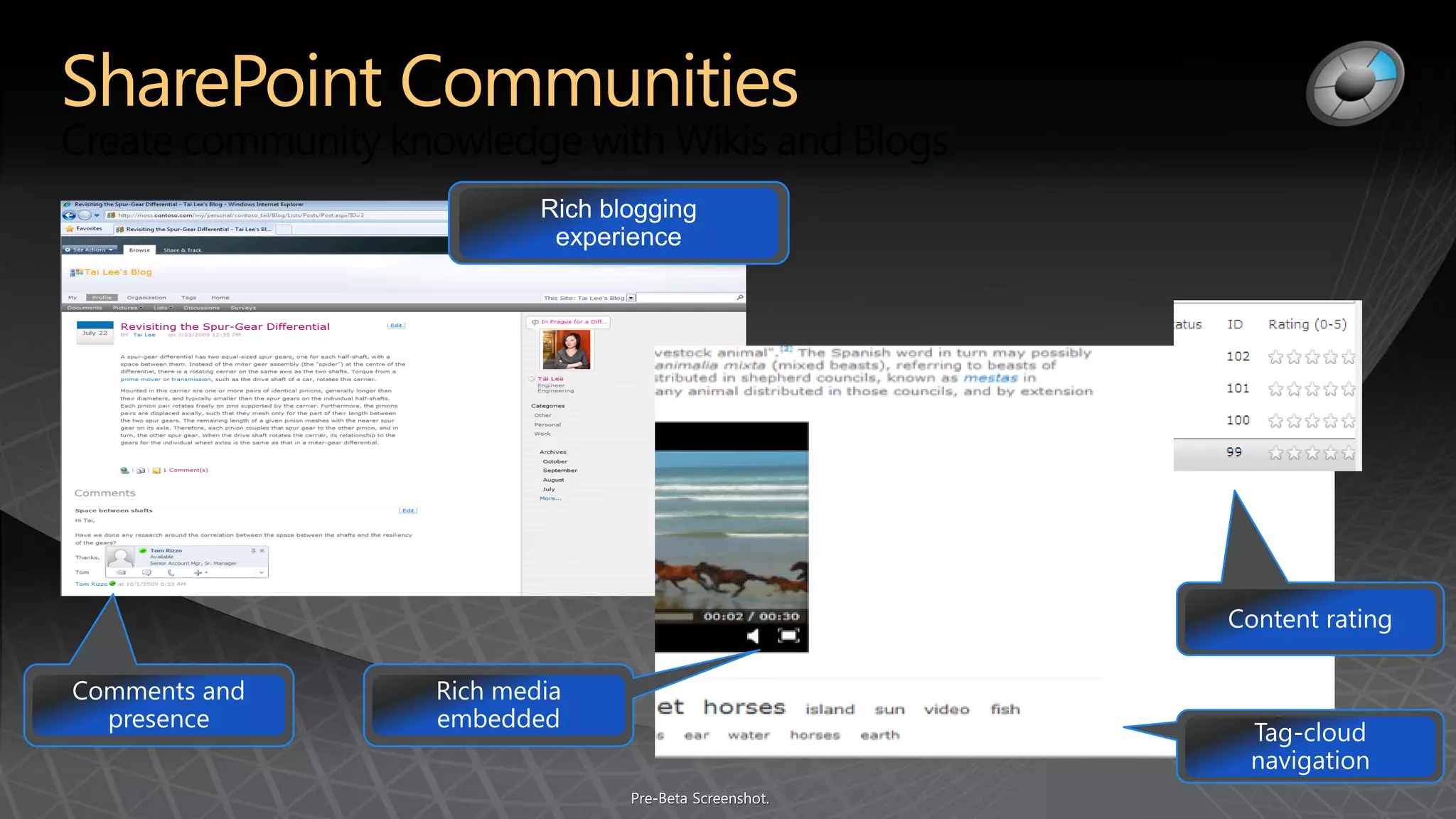This screenshot has height=819, width=1456.
Task: Expand the Tom Rizzo contact card chevron
Action: (261, 572)
